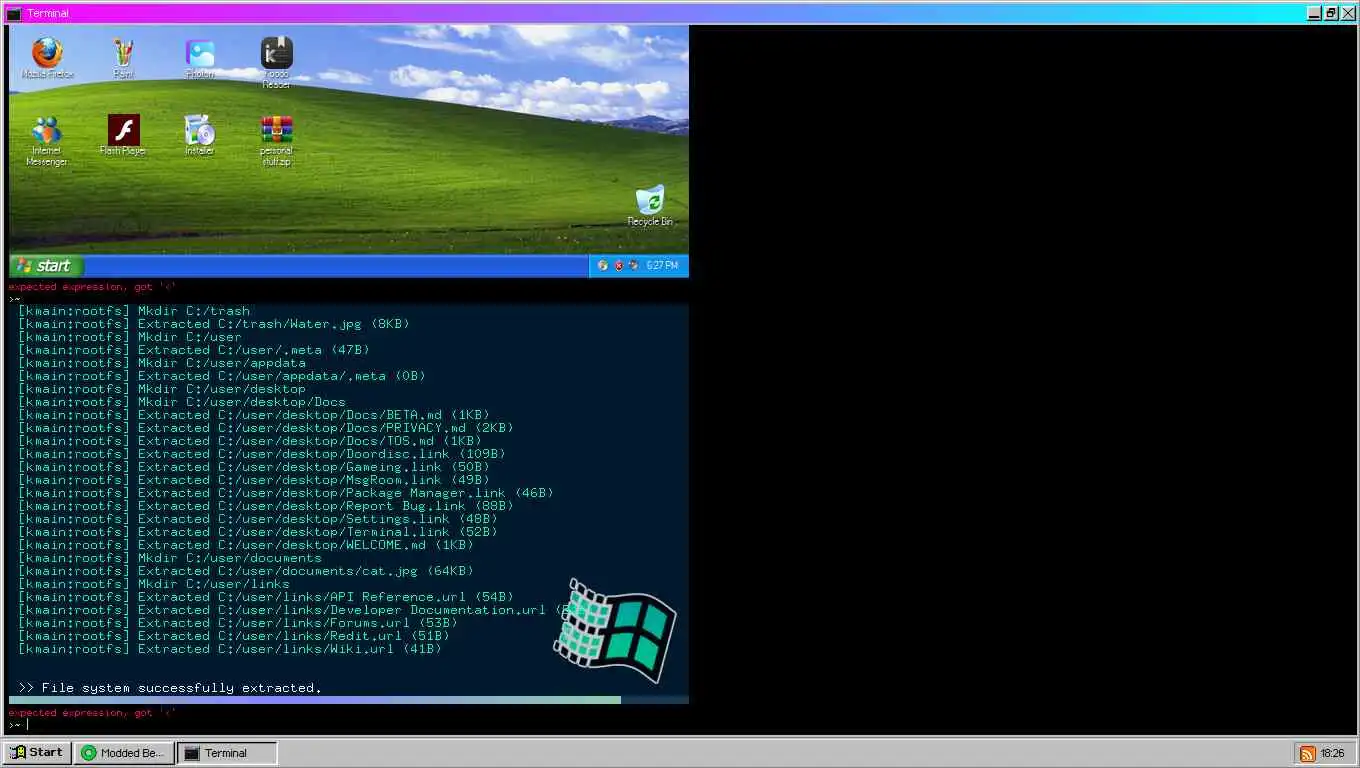Launch Internet Messenger icon
1360x768 pixels.
coord(47,140)
